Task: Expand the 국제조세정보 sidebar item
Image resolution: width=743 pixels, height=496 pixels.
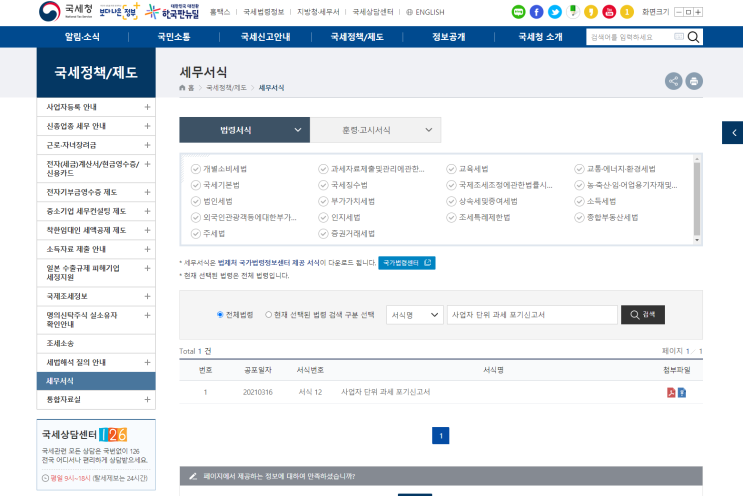Action: (x=147, y=297)
